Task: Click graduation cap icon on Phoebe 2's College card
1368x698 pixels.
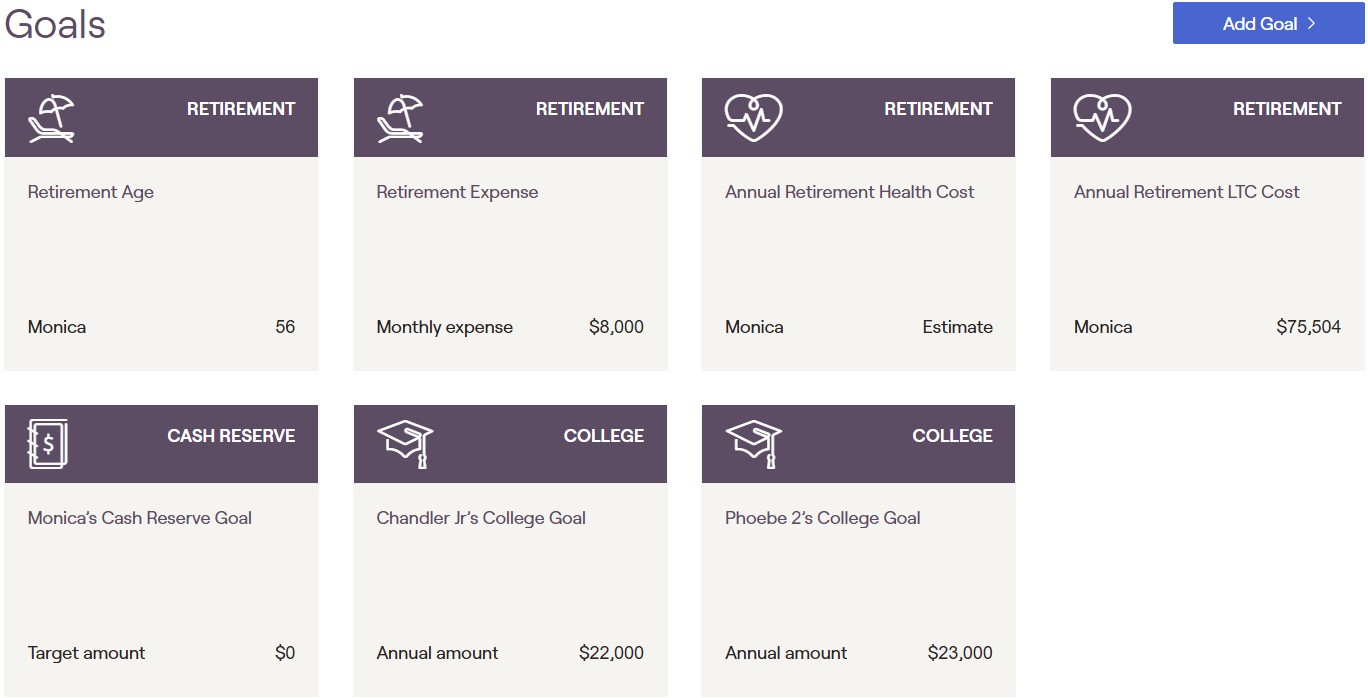Action: coord(753,444)
